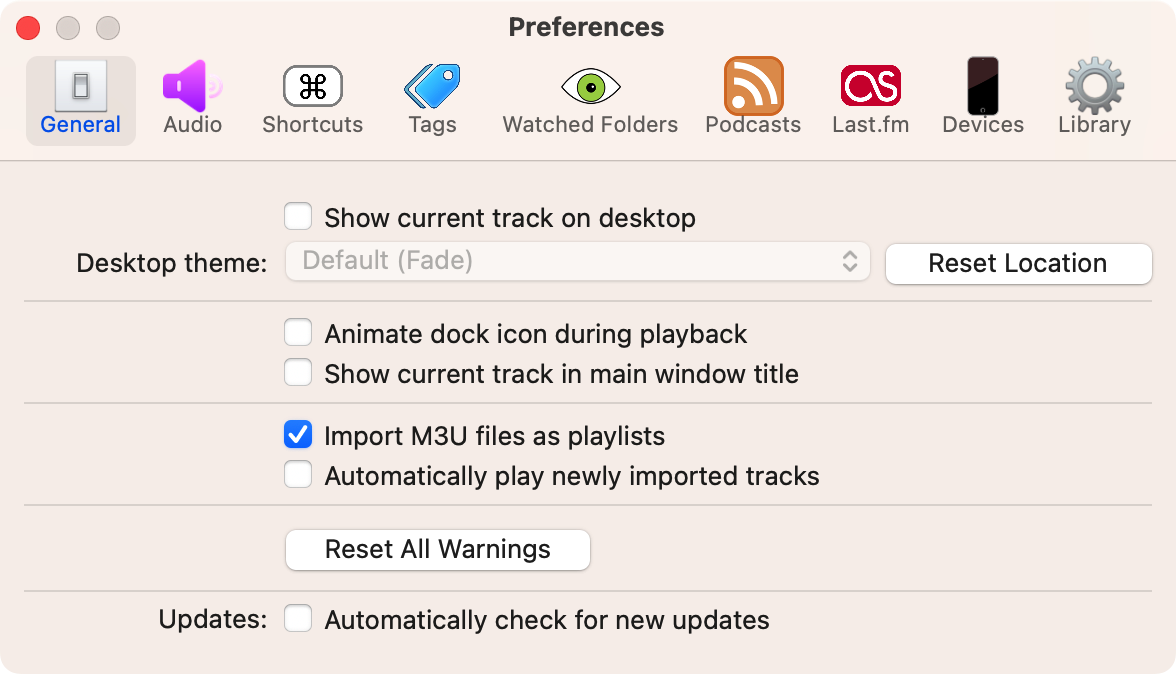Toggle Show current track in main window title
Image resolution: width=1176 pixels, height=674 pixels.
[298, 373]
